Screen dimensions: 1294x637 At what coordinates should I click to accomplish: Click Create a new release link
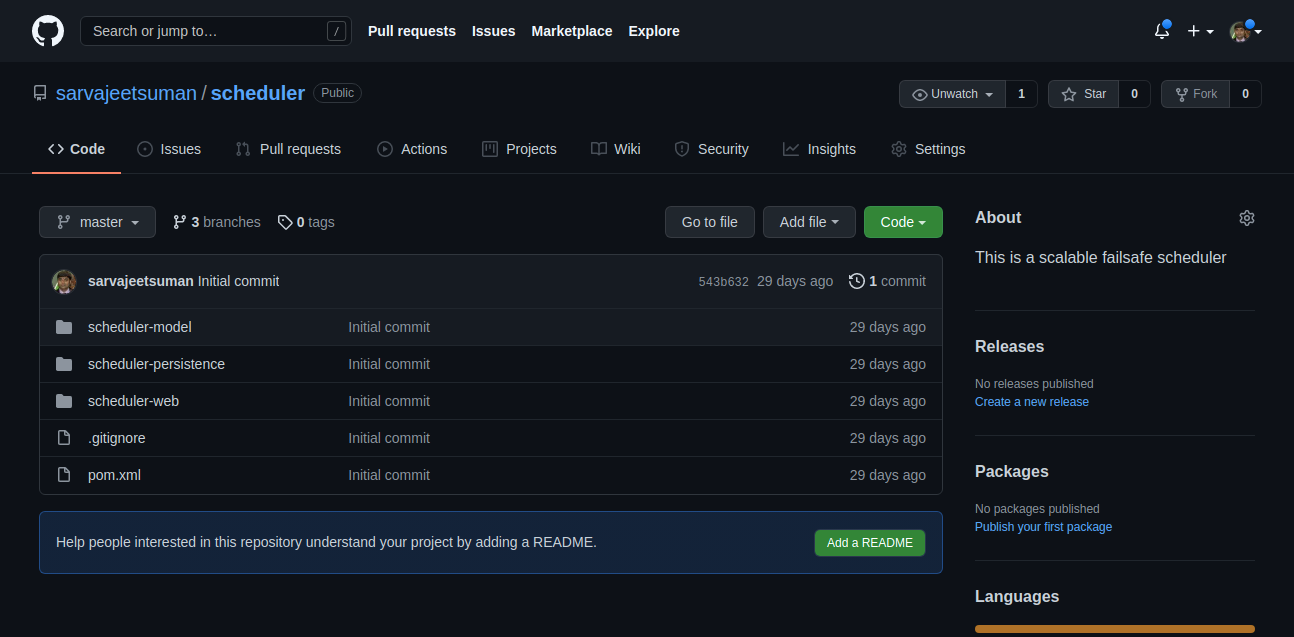pyautogui.click(x=1031, y=402)
